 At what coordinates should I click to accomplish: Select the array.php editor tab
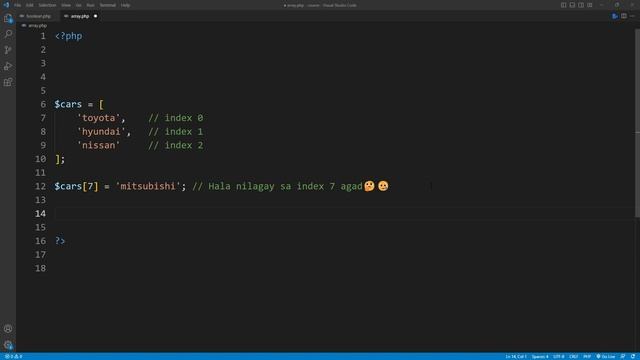click(x=80, y=16)
